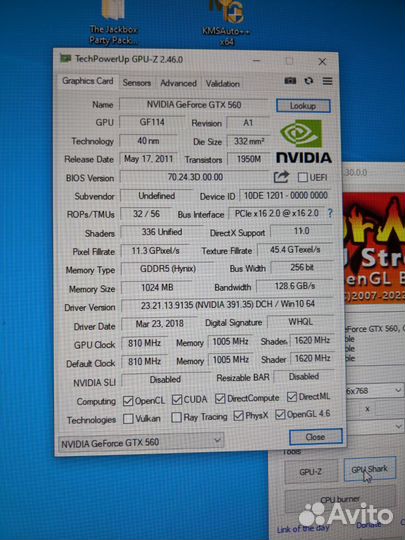Click the Link of the day link
The image size is (405, 540).
coord(303,529)
